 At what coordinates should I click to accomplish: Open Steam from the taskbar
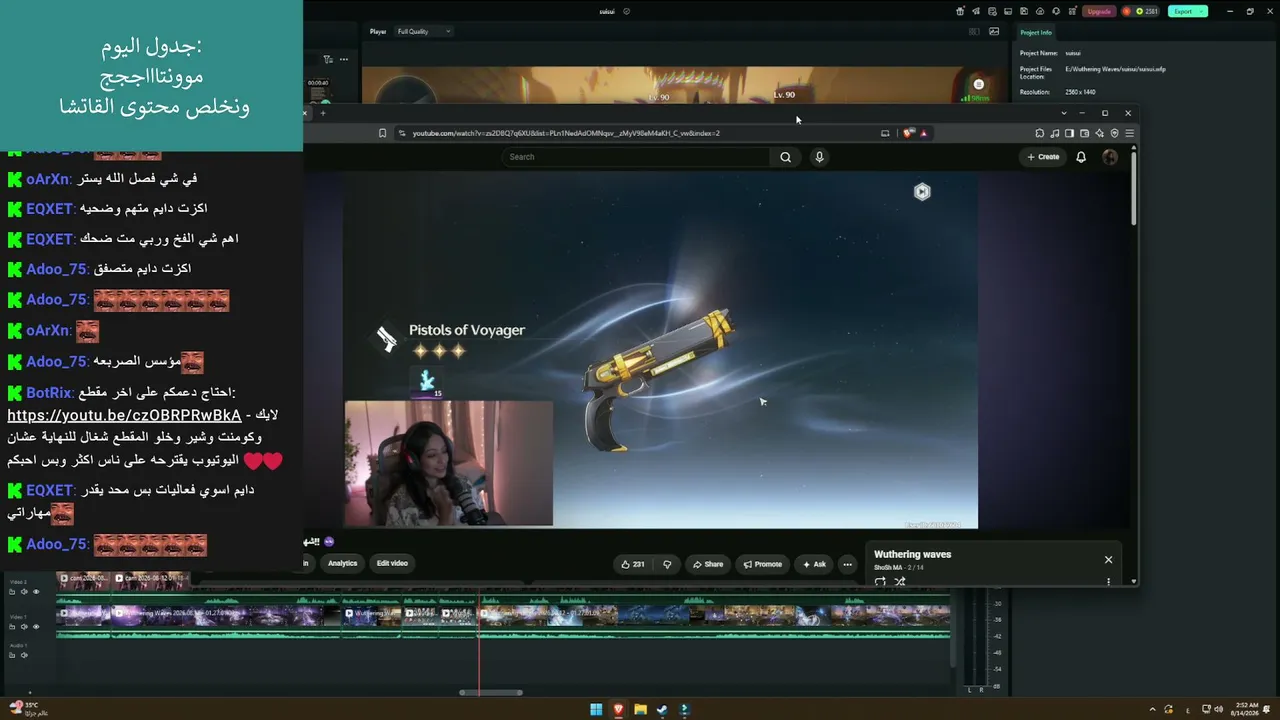662,710
